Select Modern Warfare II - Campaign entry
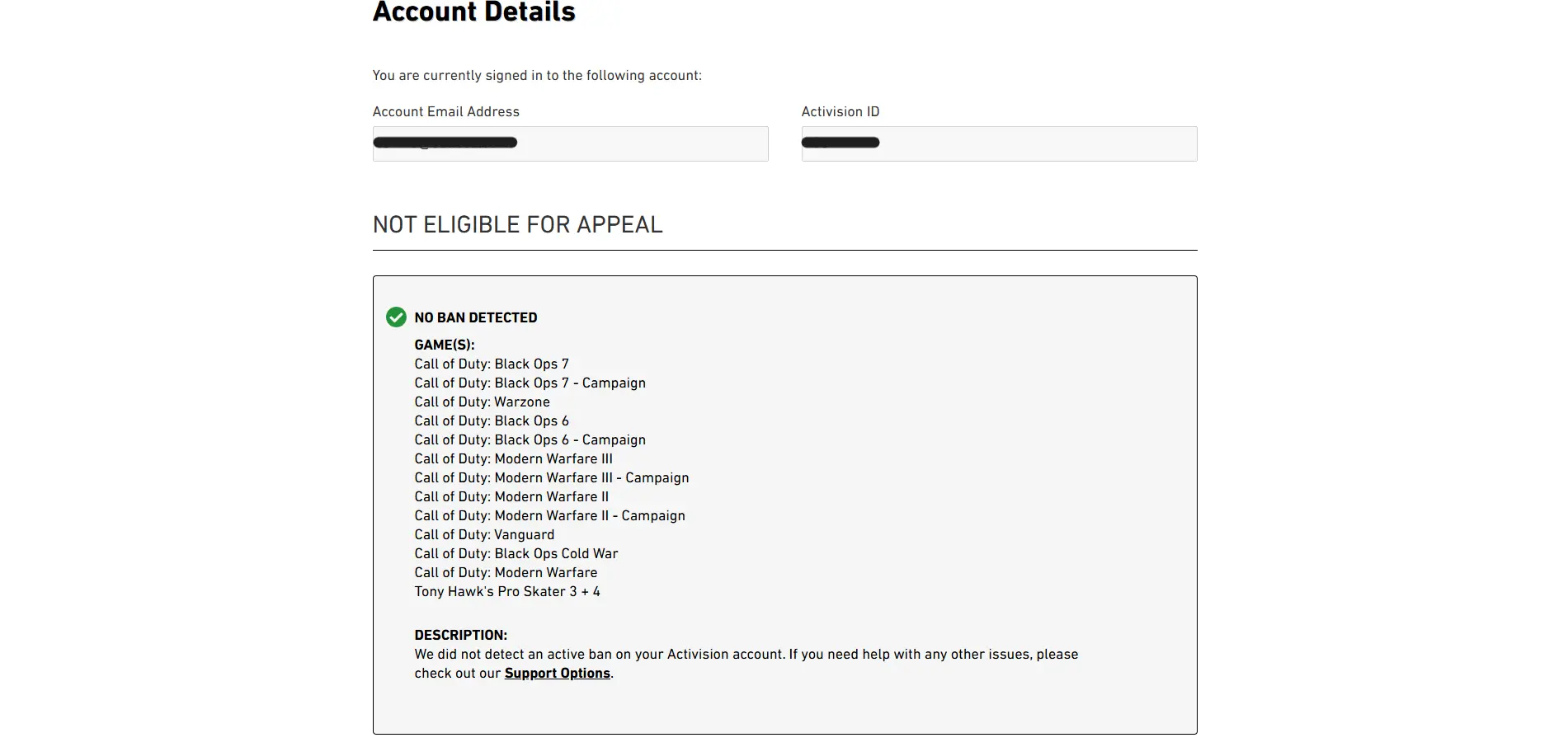The height and width of the screenshot is (747, 1568). pos(550,515)
